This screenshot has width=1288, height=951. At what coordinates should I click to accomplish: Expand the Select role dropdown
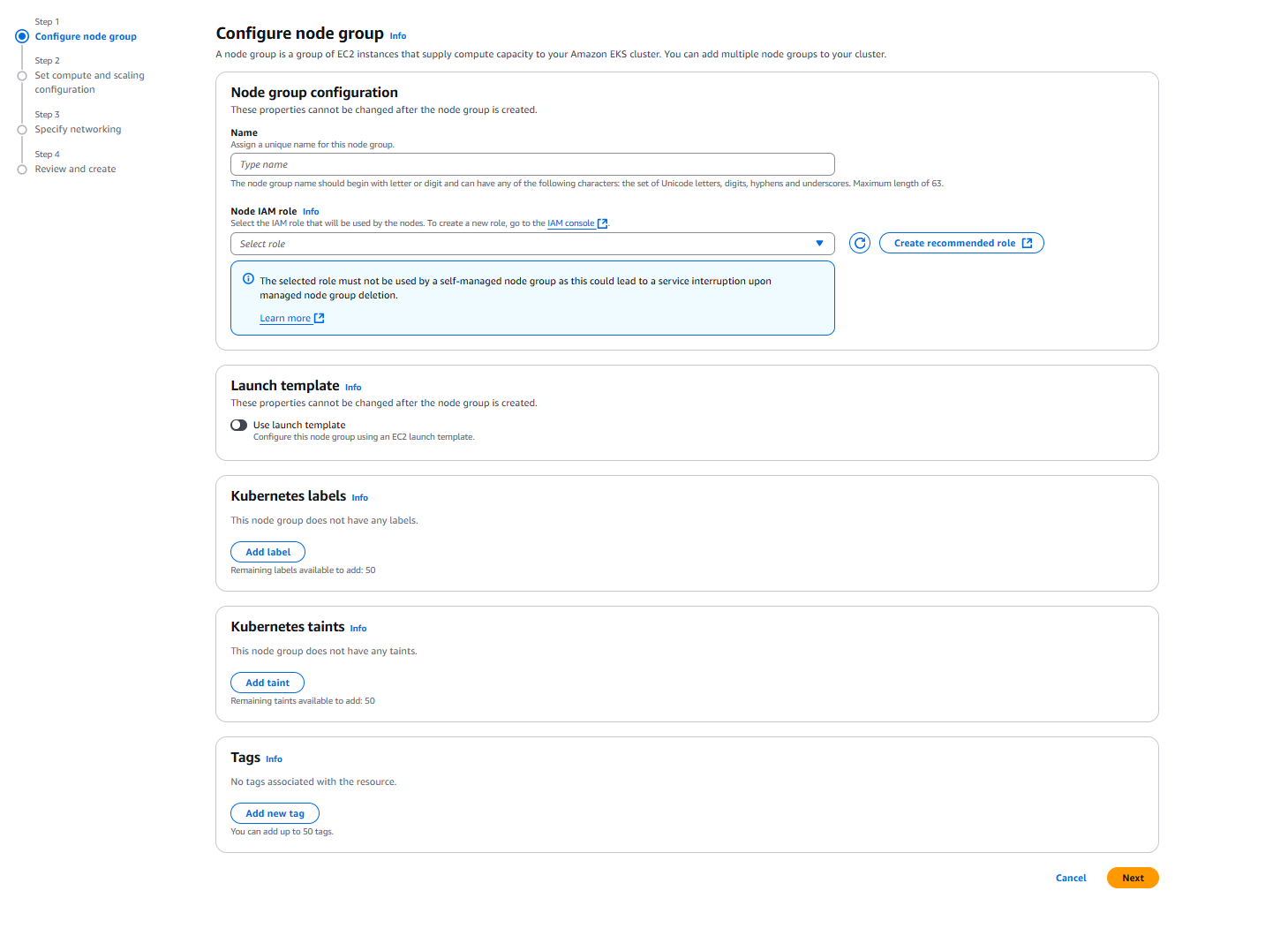tap(532, 244)
